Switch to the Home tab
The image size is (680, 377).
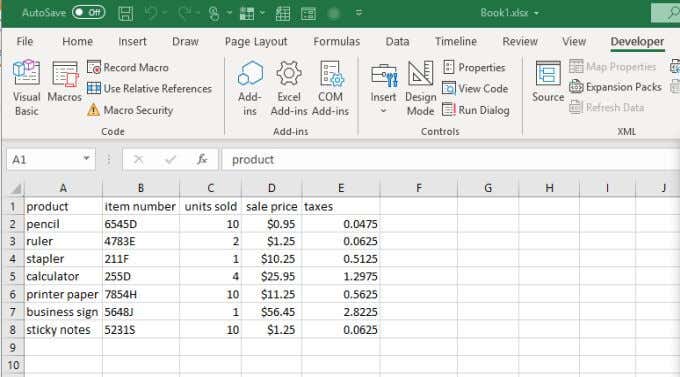click(x=77, y=41)
